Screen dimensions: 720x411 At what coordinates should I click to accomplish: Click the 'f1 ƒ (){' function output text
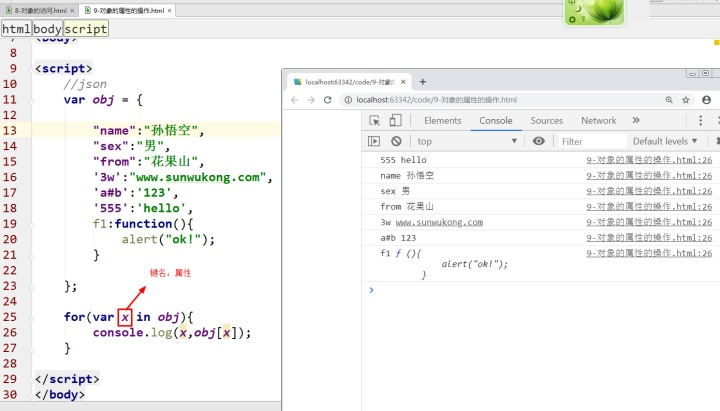coord(400,253)
